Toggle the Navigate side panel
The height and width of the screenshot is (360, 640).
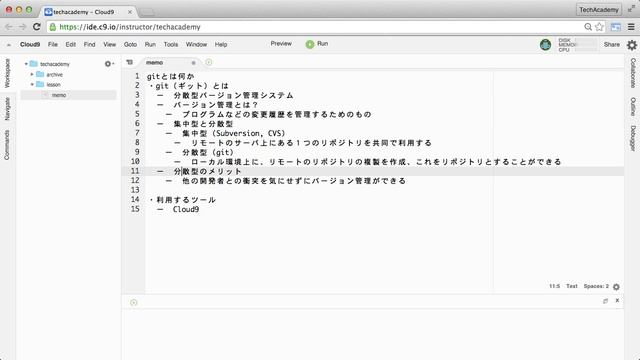click(7, 109)
